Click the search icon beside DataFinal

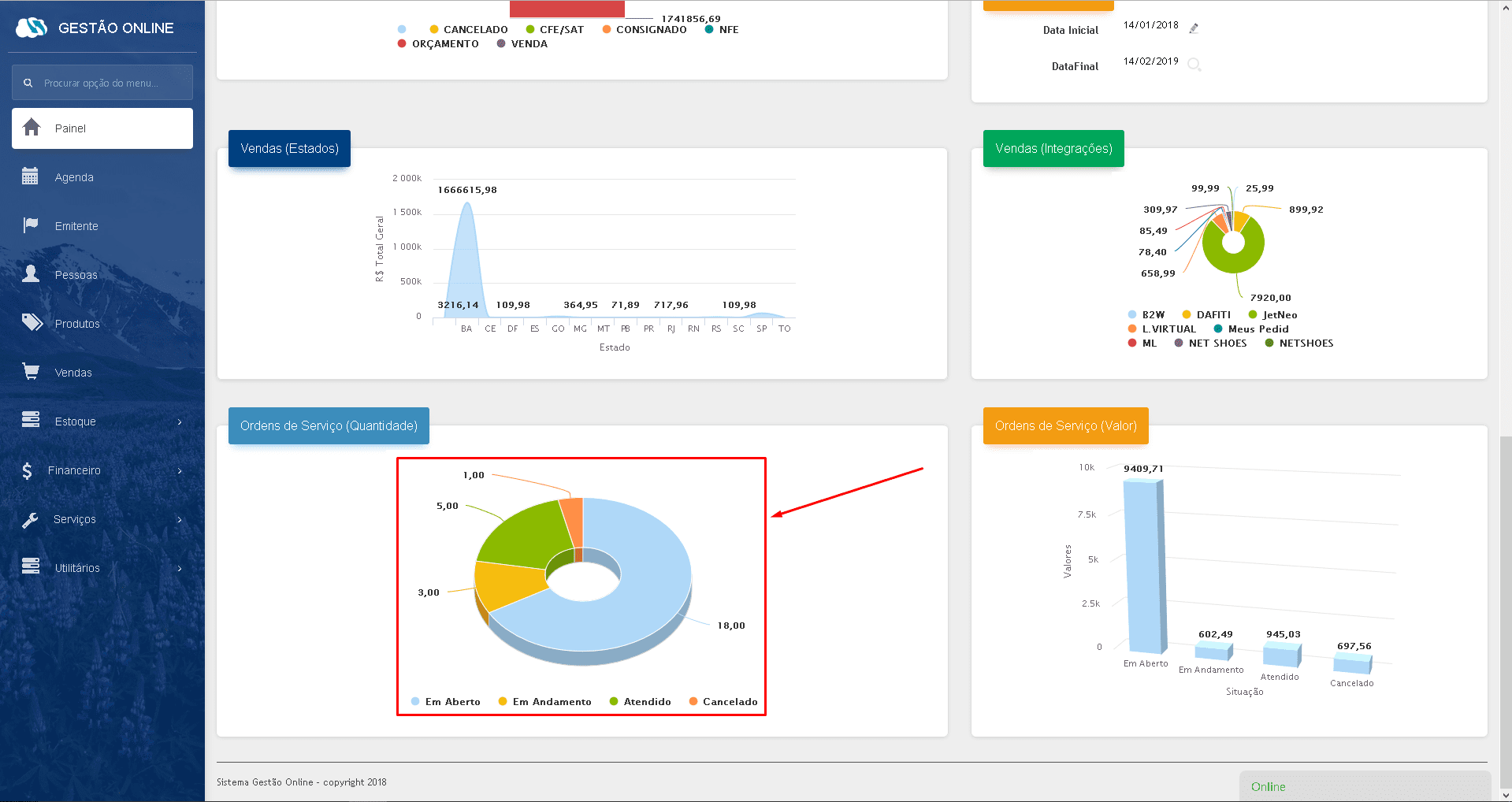pos(1194,64)
